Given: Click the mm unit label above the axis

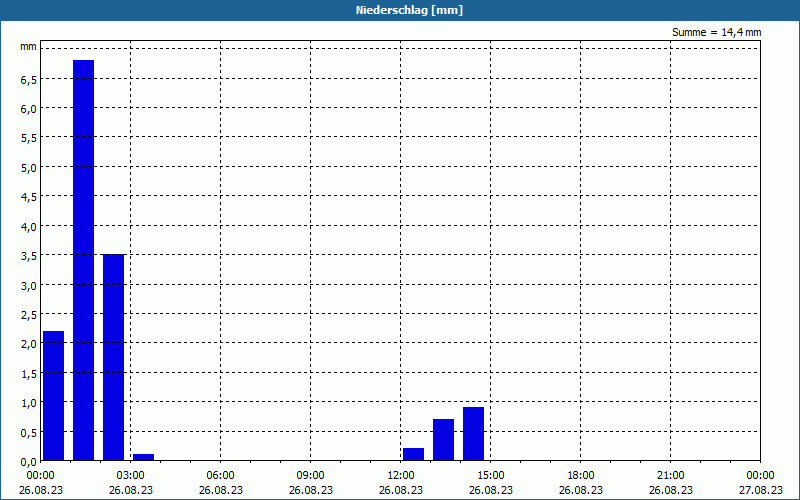Looking at the screenshot, I should click(x=29, y=47).
